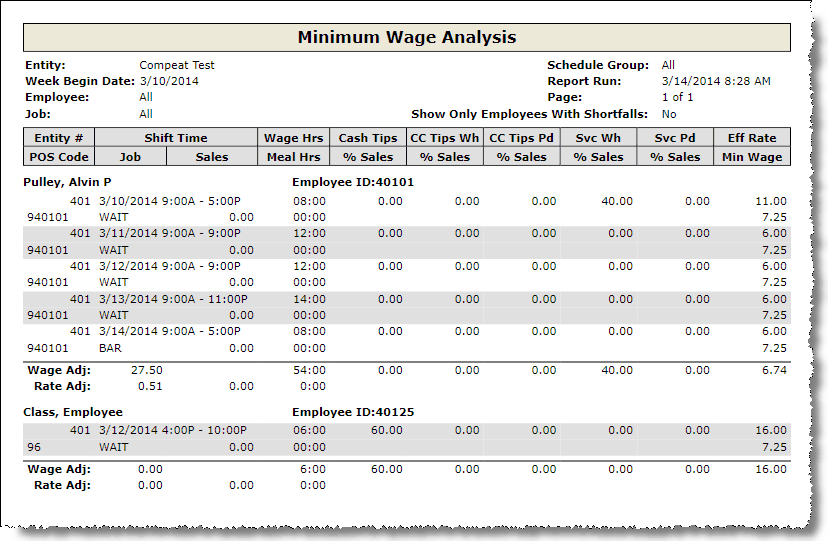The image size is (828, 541).
Task: Select the 0.51 rate adjustment value
Action: (149, 386)
